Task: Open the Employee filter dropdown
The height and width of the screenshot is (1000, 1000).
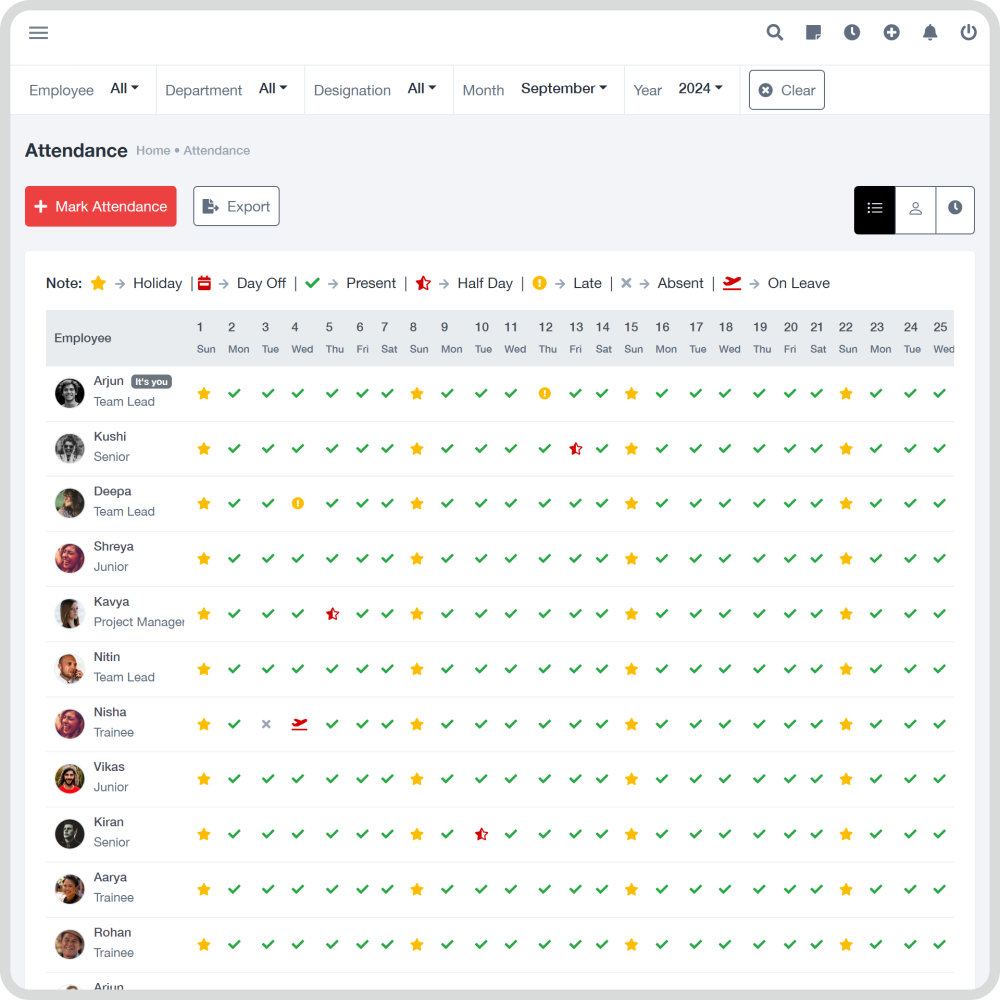Action: [x=124, y=89]
